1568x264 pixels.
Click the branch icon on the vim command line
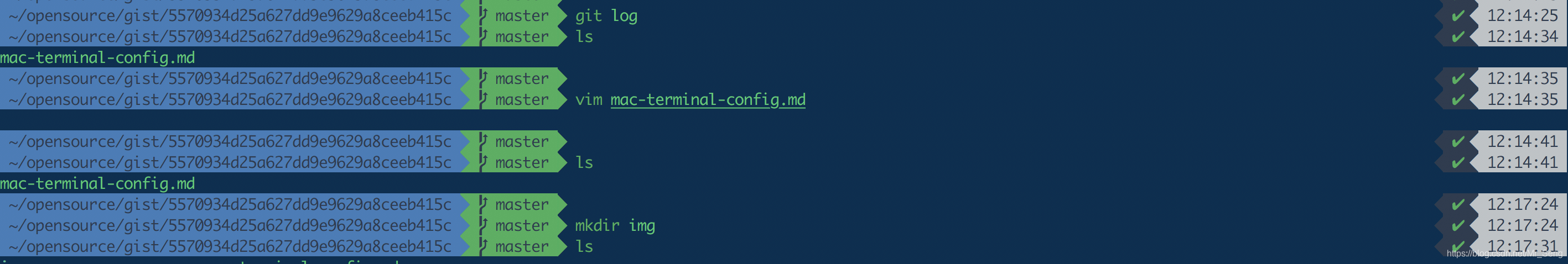point(484,100)
